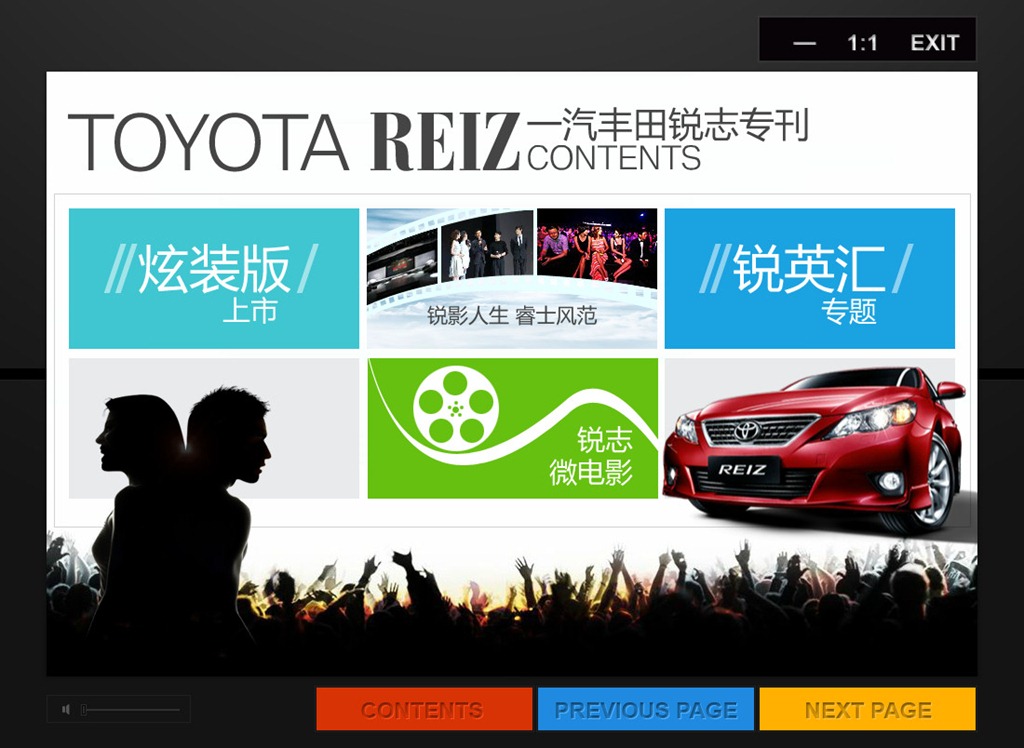Click the CONTENTS subtitle under the heading
The height and width of the screenshot is (748, 1024).
tap(614, 158)
